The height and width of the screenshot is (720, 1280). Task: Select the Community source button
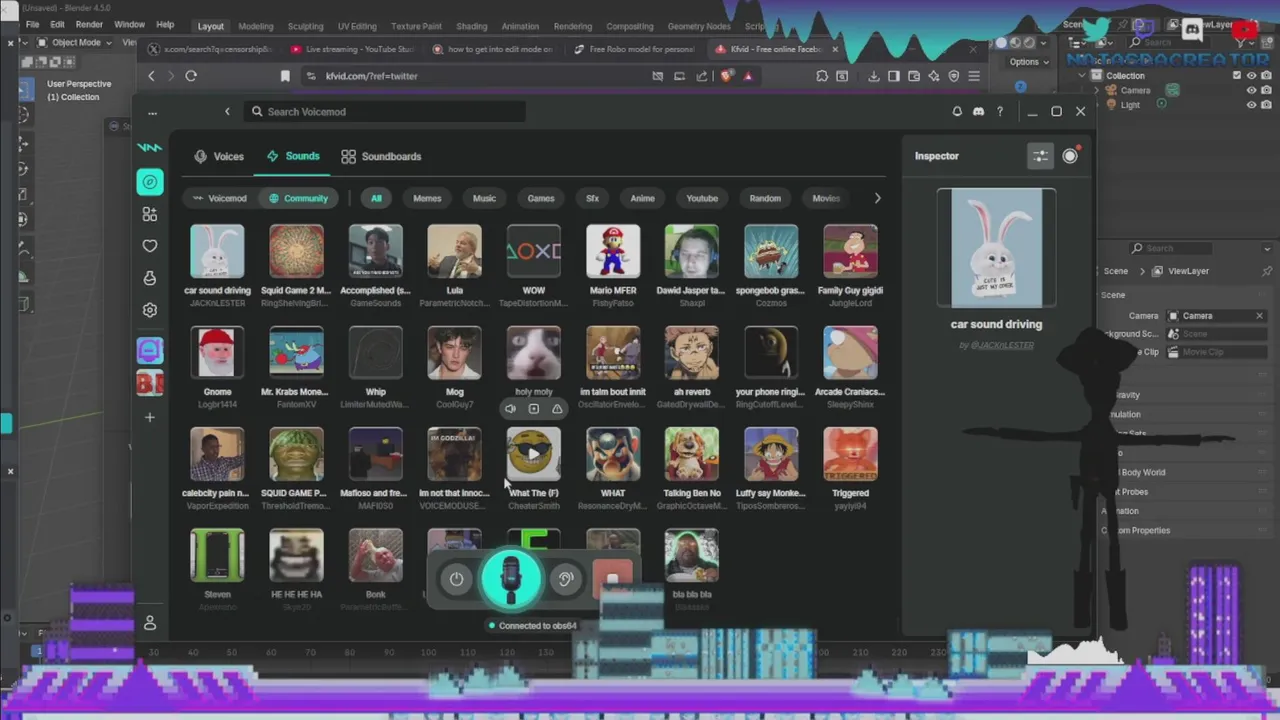[x=298, y=198]
